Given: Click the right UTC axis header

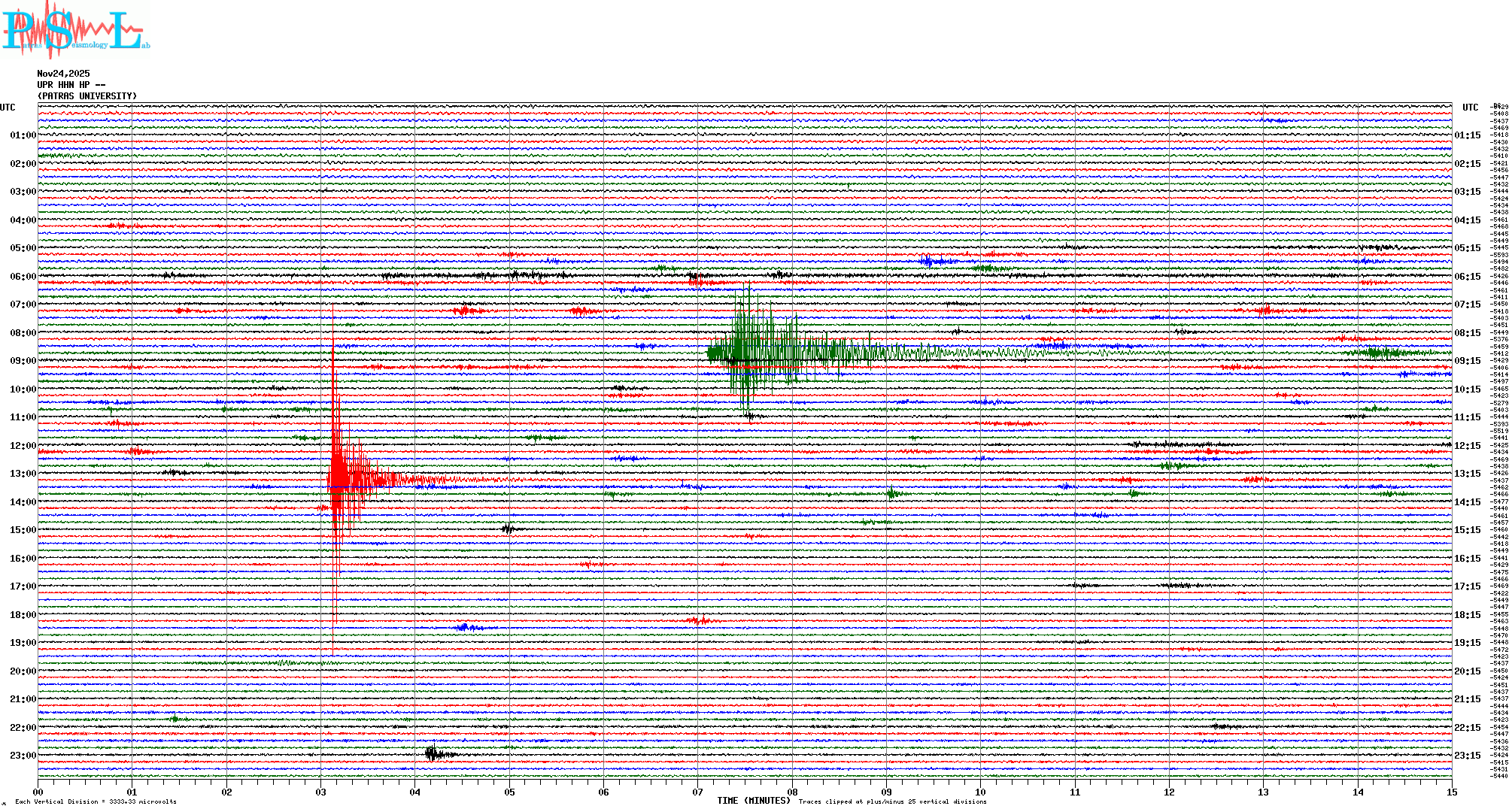Looking at the screenshot, I should [x=1470, y=108].
